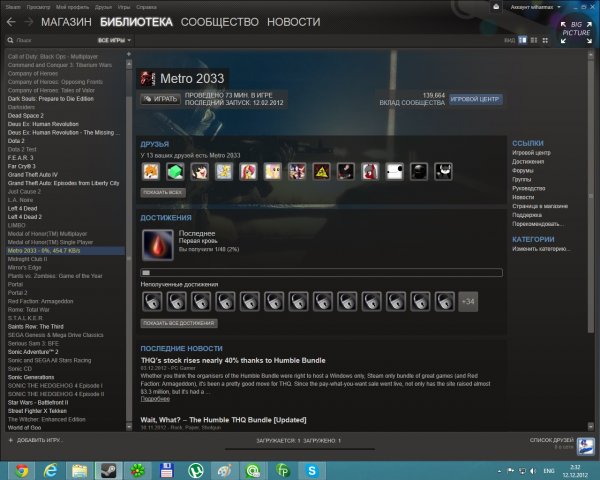Click the achievements progress bar
The width and height of the screenshot is (600, 480).
[x=321, y=273]
